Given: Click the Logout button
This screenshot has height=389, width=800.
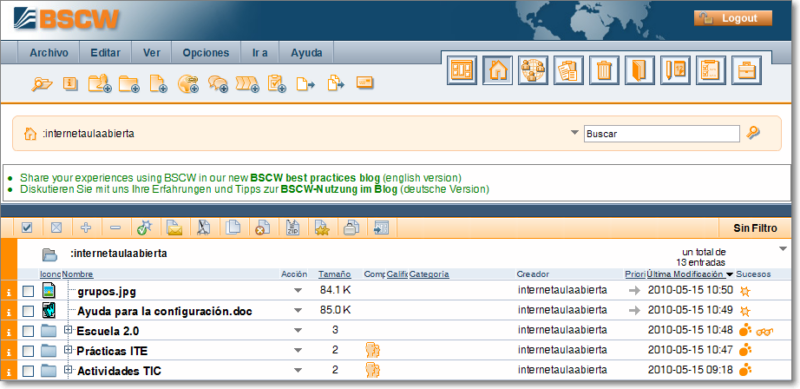Looking at the screenshot, I should click(x=733, y=18).
